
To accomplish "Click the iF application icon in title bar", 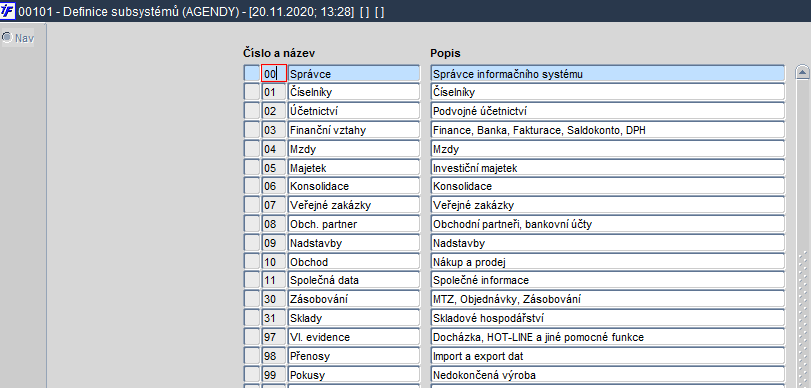I will point(8,10).
